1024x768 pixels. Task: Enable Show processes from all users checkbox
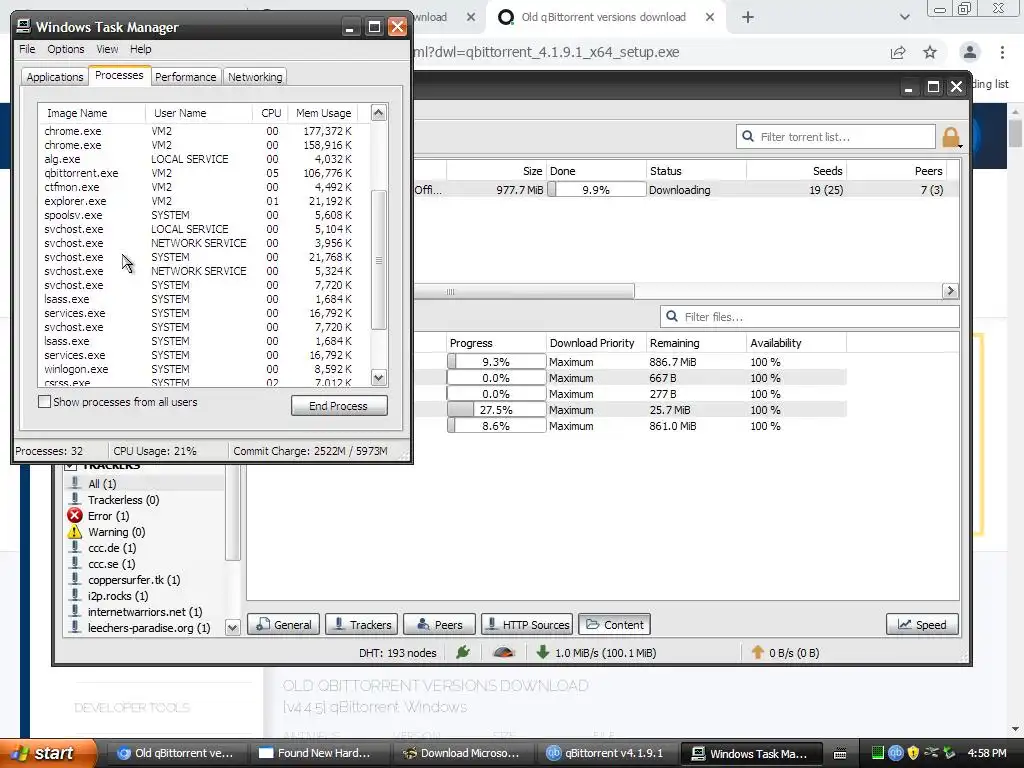pos(44,402)
